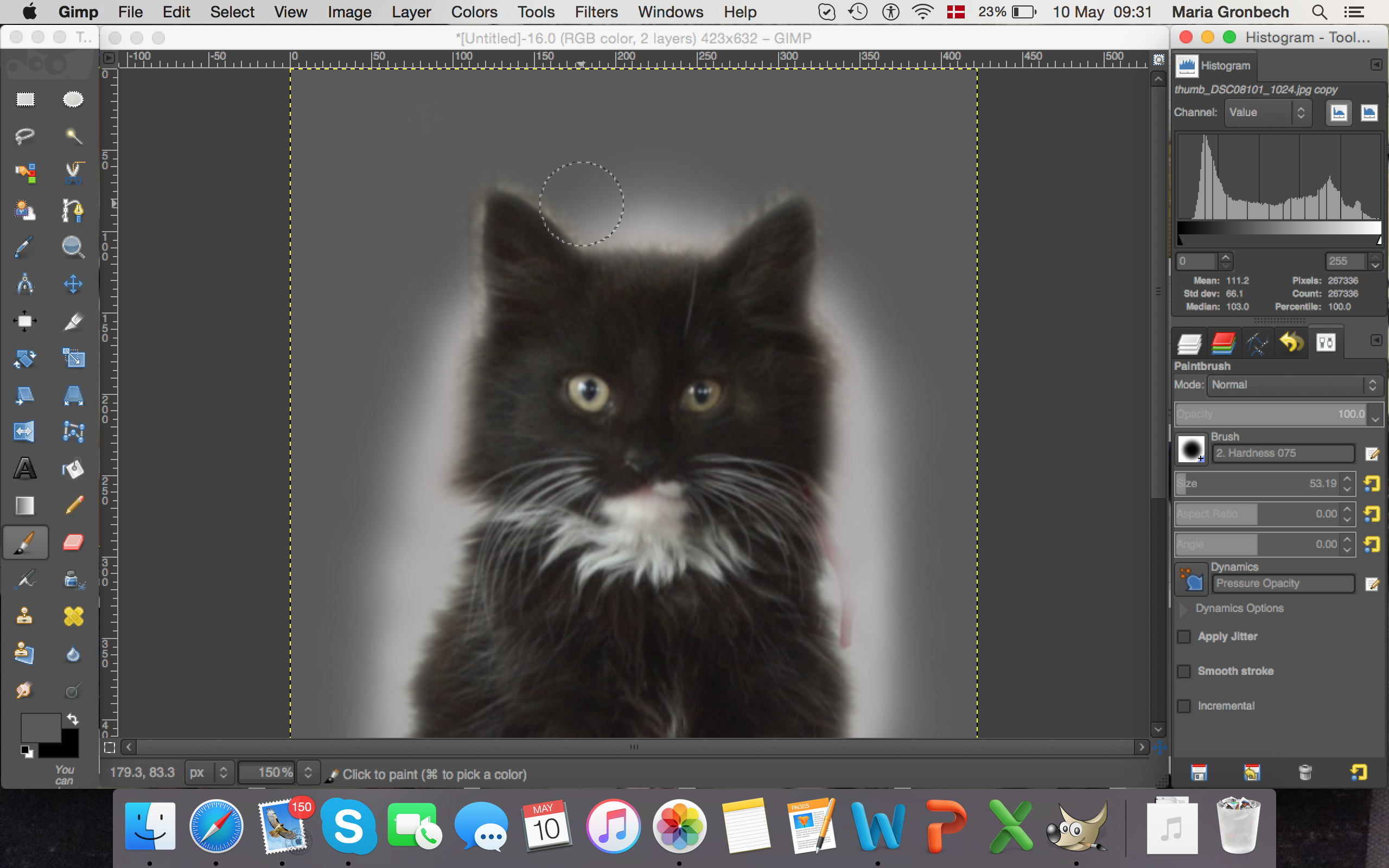Open the Colors menu
The width and height of the screenshot is (1389, 868).
(x=474, y=12)
